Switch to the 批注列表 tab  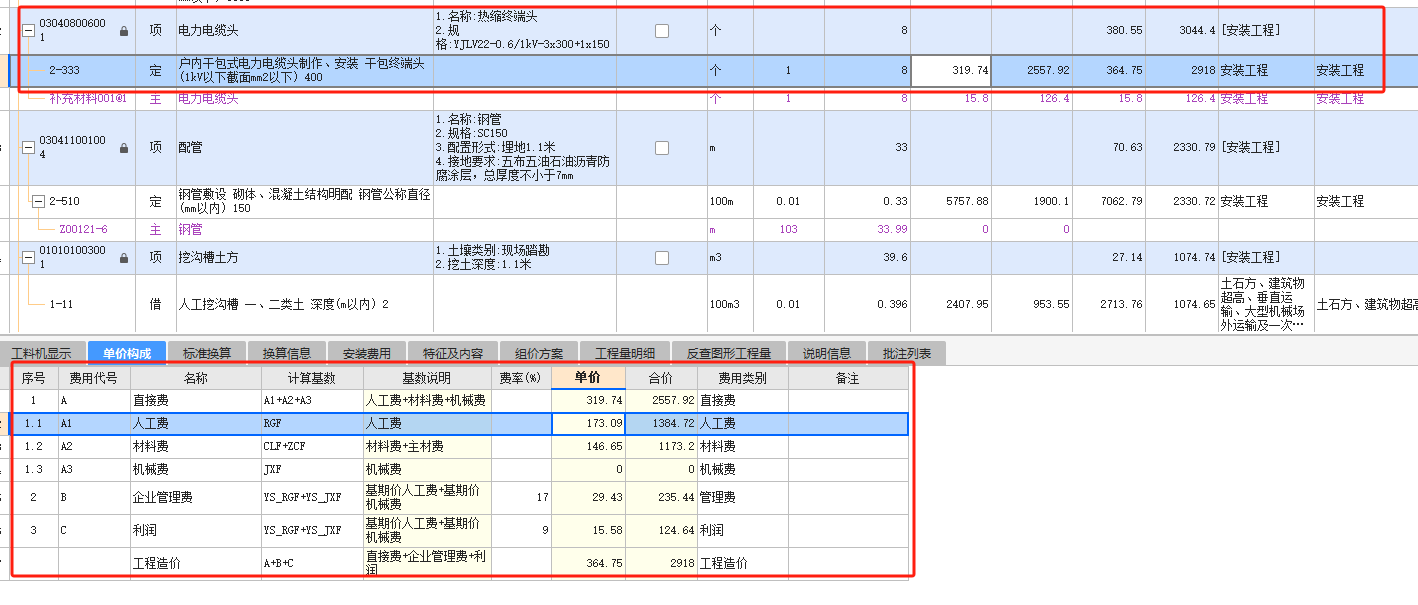[907, 353]
